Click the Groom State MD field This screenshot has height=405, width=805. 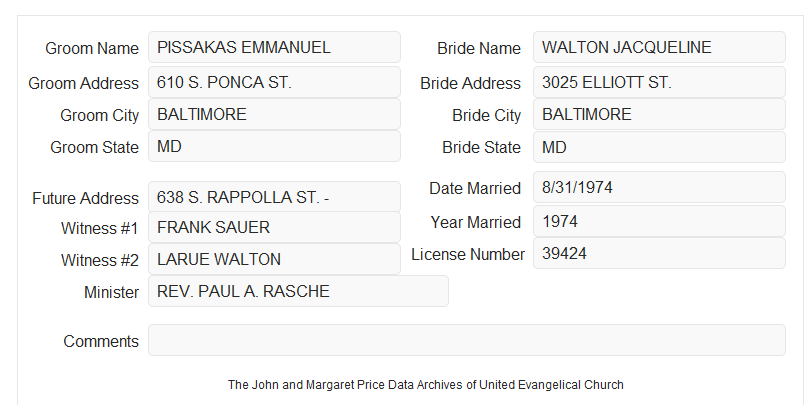pyautogui.click(x=274, y=146)
